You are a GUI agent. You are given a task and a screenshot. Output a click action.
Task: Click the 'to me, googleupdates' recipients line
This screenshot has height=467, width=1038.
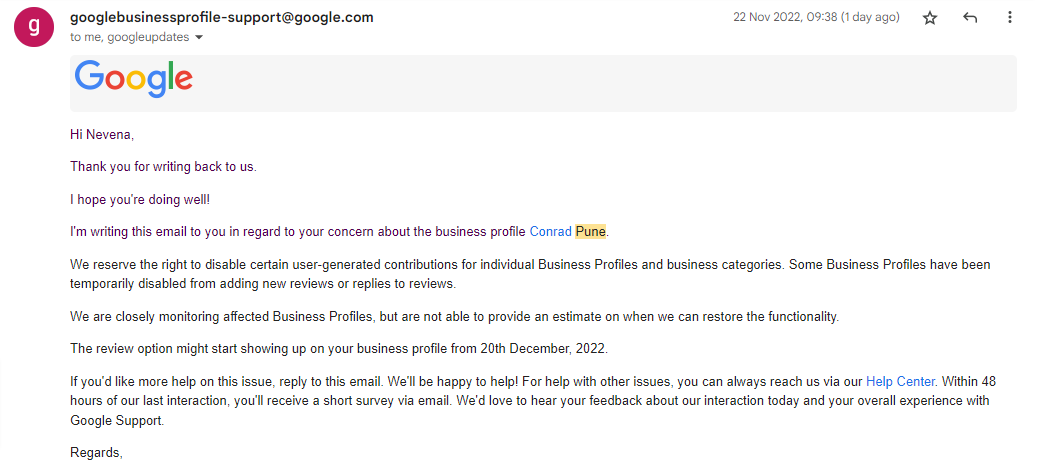(130, 38)
